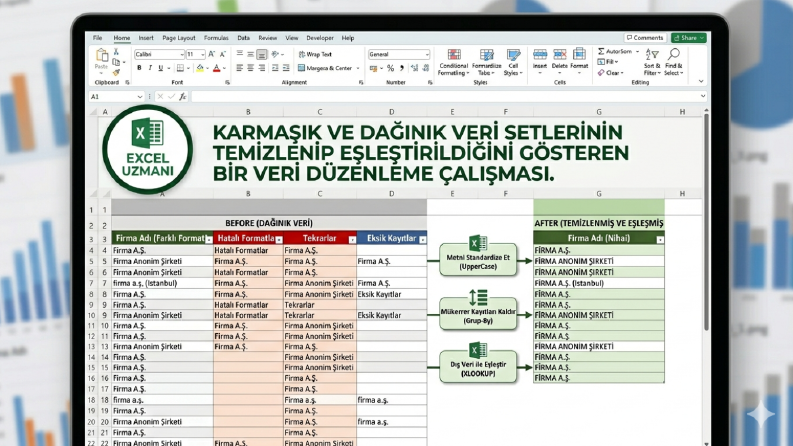This screenshot has height=446, width=793.
Task: Open the Calibri font name dropdown
Action: [x=182, y=54]
